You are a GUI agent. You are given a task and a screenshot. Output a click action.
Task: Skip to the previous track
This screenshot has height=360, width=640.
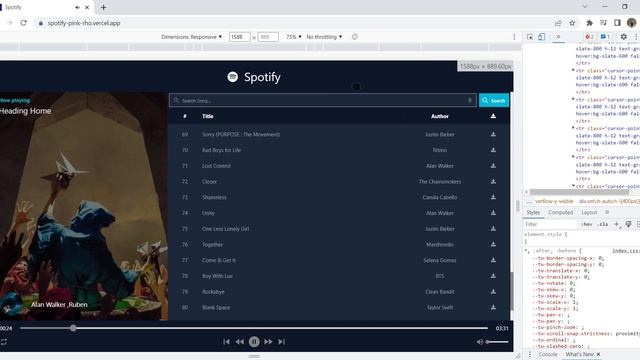[226, 342]
